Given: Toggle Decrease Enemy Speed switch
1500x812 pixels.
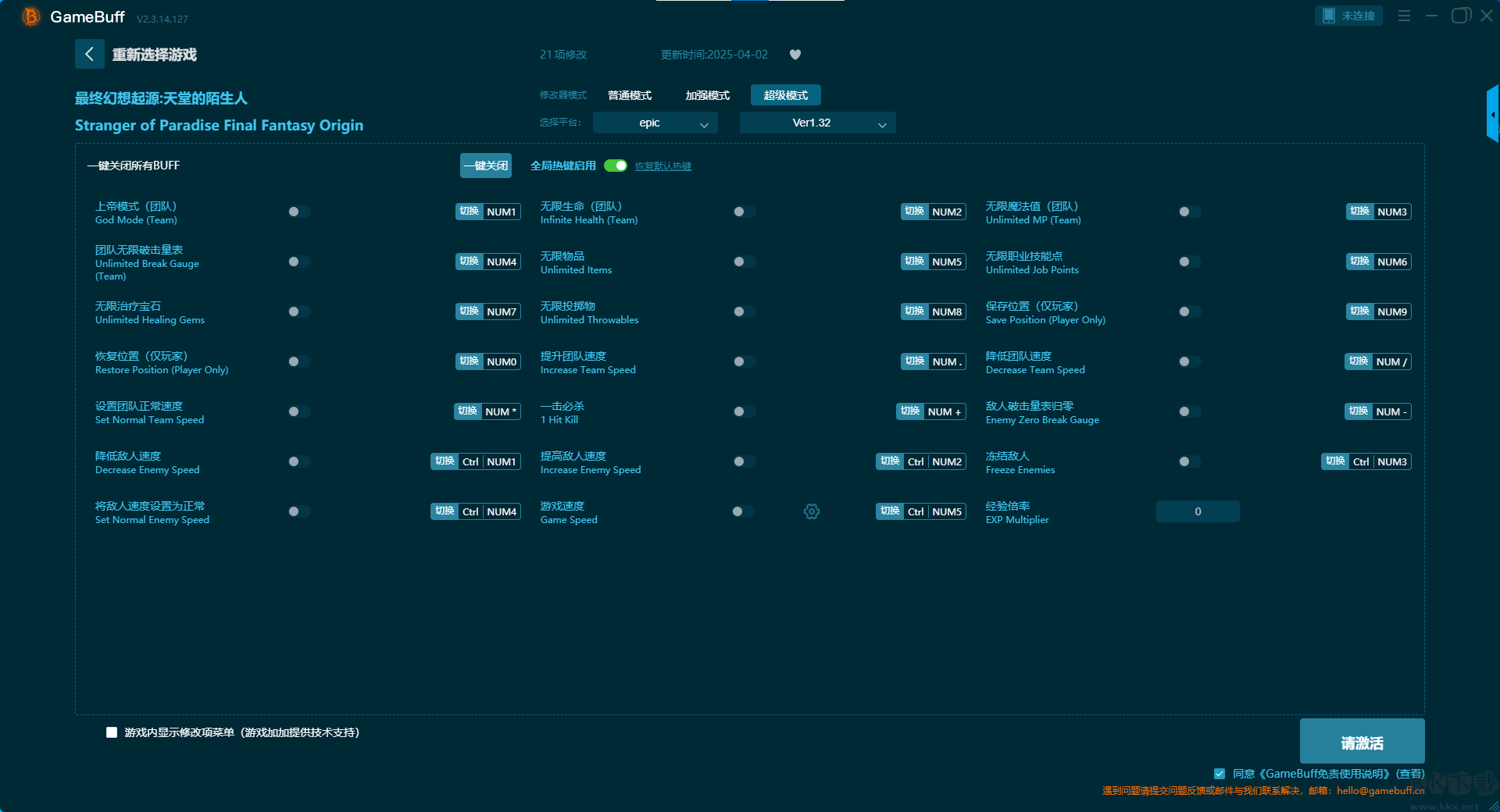Looking at the screenshot, I should click(299, 461).
